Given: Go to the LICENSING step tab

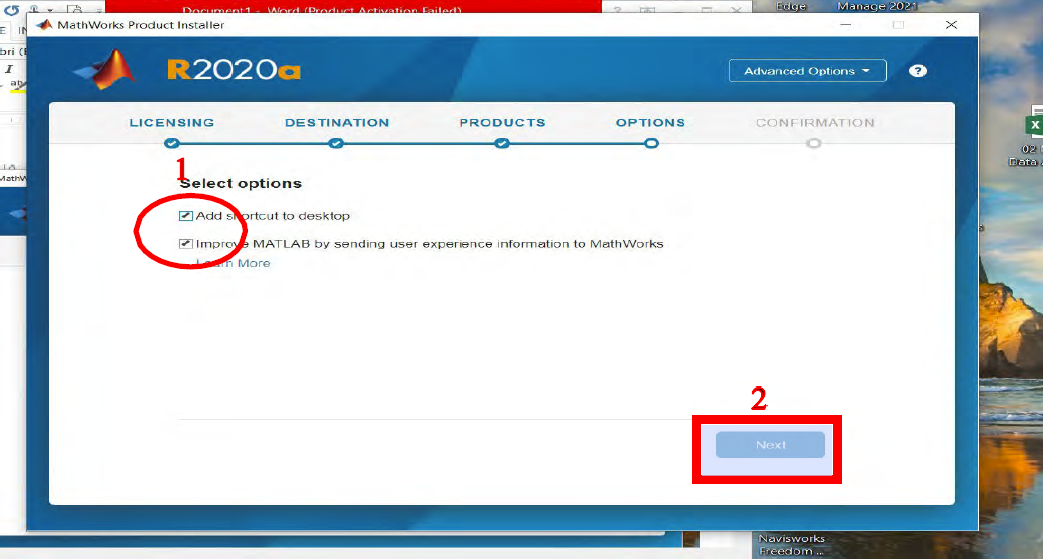Looking at the screenshot, I should [x=172, y=123].
